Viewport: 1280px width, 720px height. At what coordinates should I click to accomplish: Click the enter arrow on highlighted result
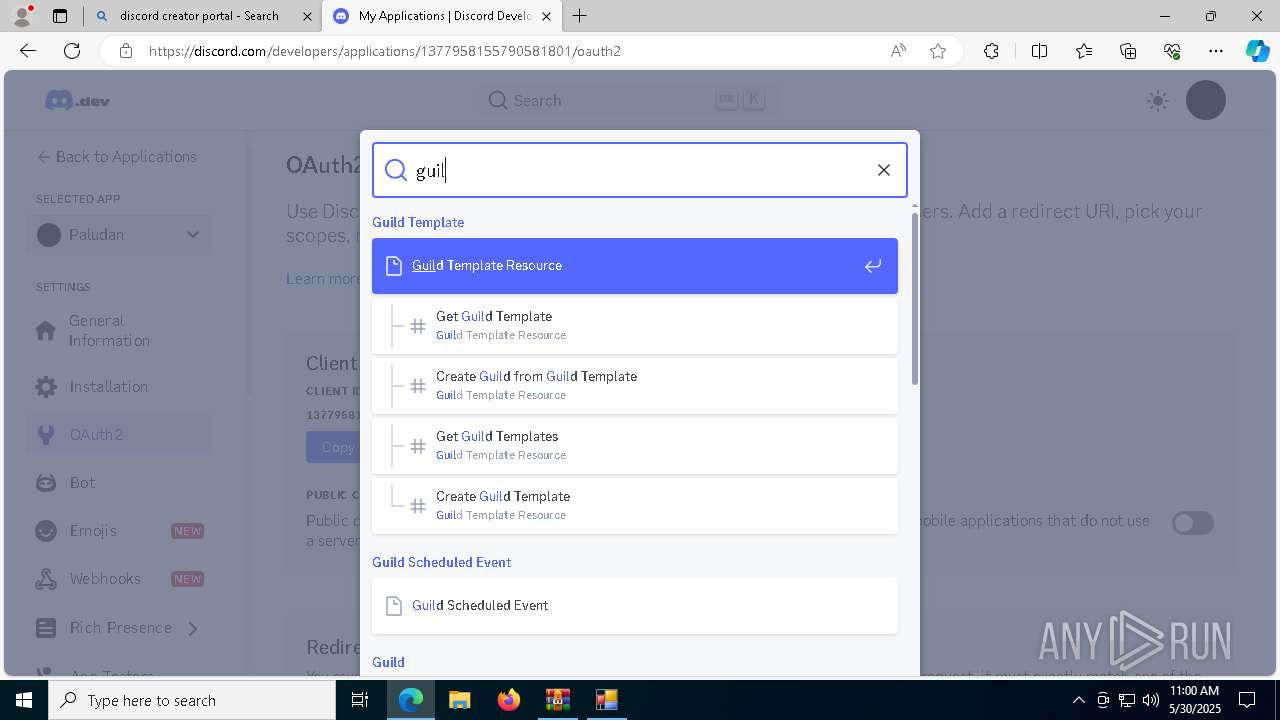873,266
